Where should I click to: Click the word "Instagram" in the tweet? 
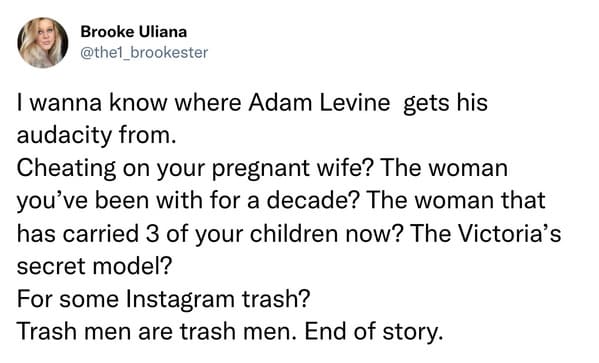(180, 300)
